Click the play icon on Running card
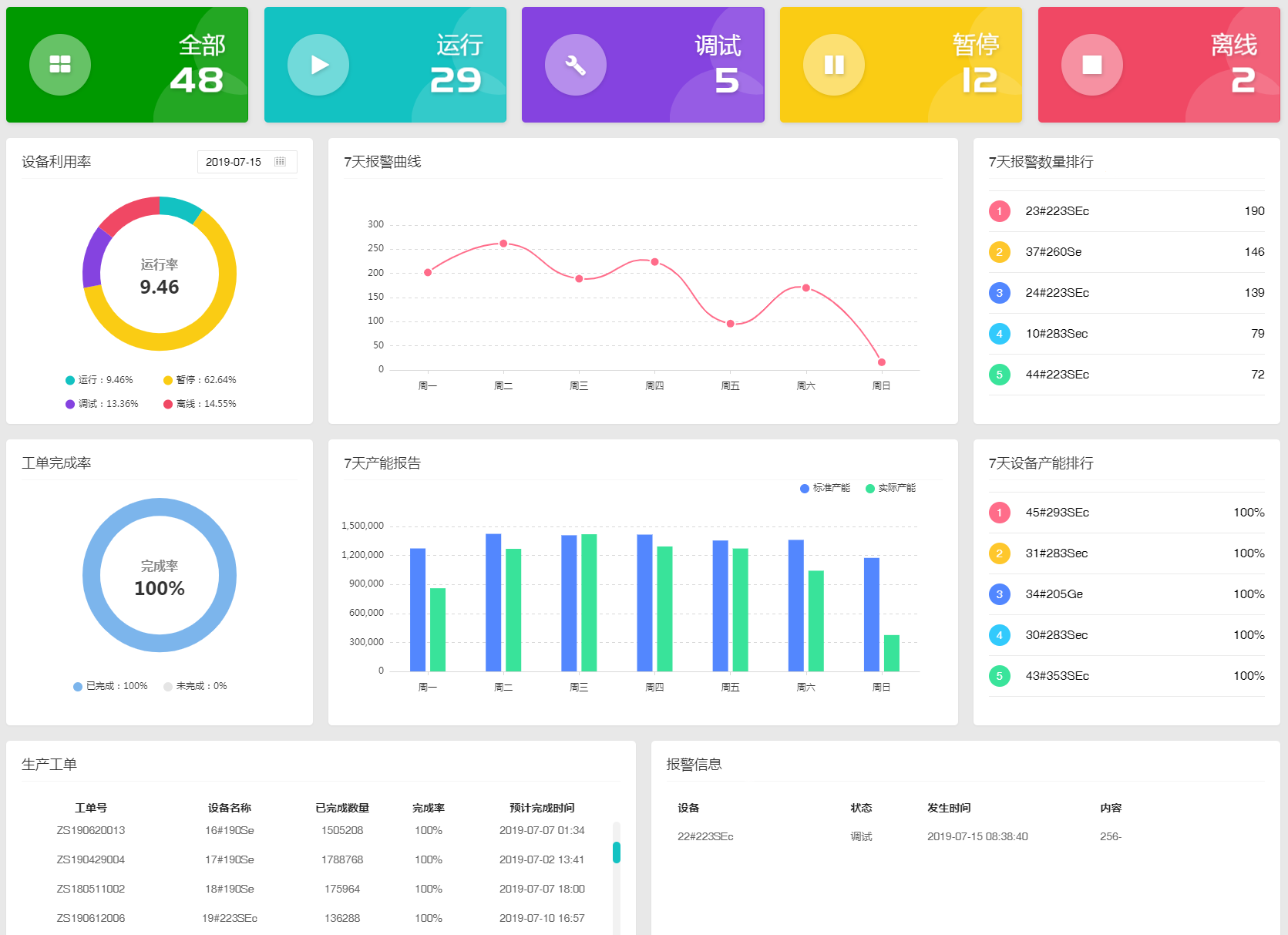 (x=318, y=65)
